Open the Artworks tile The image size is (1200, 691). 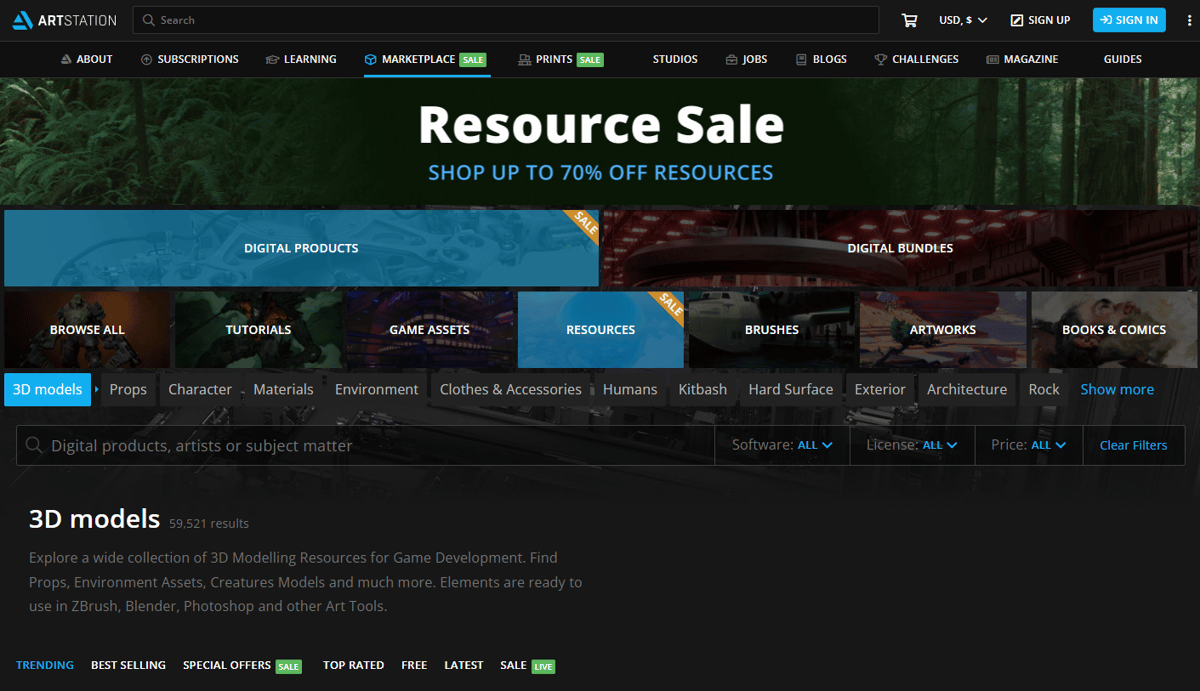[943, 330]
